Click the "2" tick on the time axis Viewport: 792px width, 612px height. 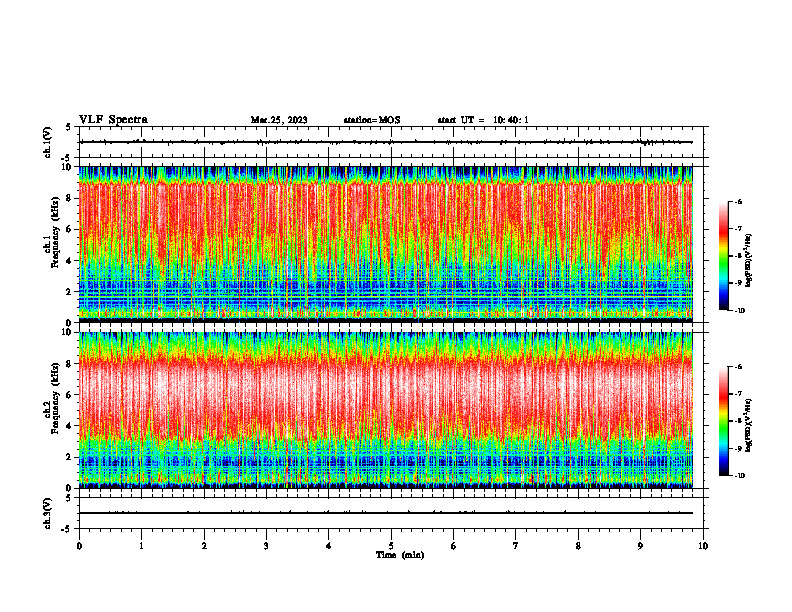204,546
